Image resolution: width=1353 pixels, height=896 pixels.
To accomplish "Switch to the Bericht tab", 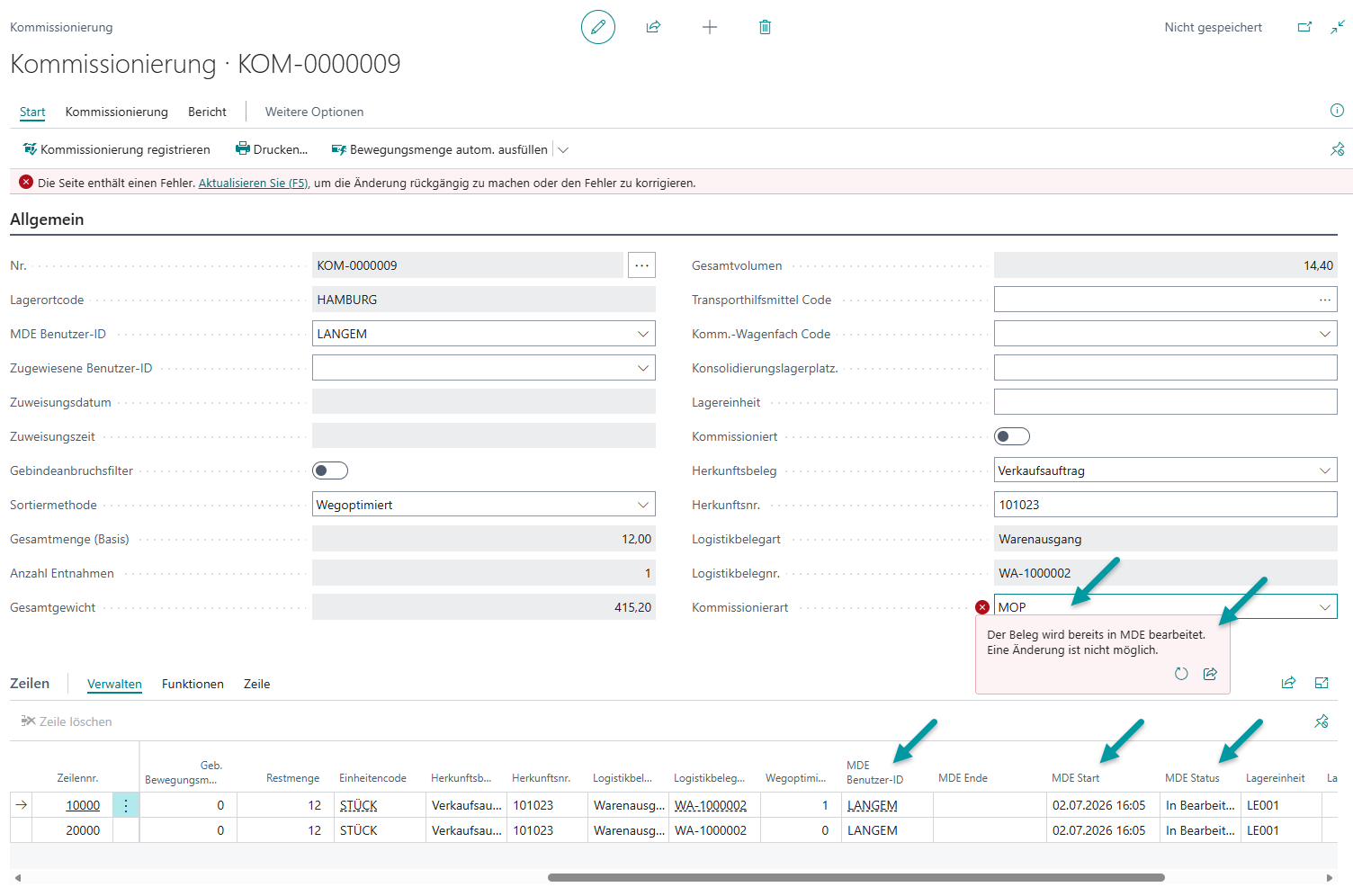I will [x=207, y=112].
